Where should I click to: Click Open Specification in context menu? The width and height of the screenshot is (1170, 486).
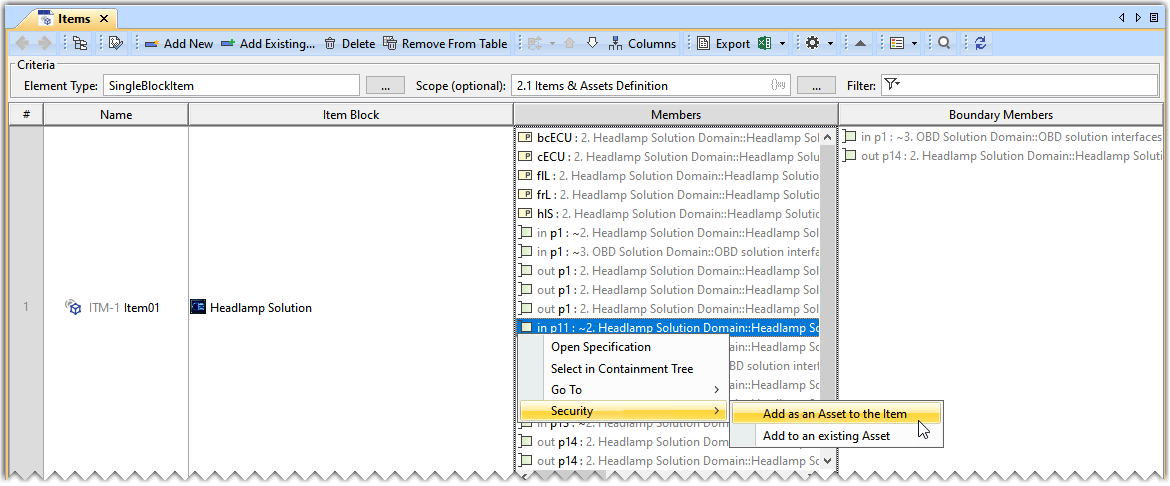600,347
